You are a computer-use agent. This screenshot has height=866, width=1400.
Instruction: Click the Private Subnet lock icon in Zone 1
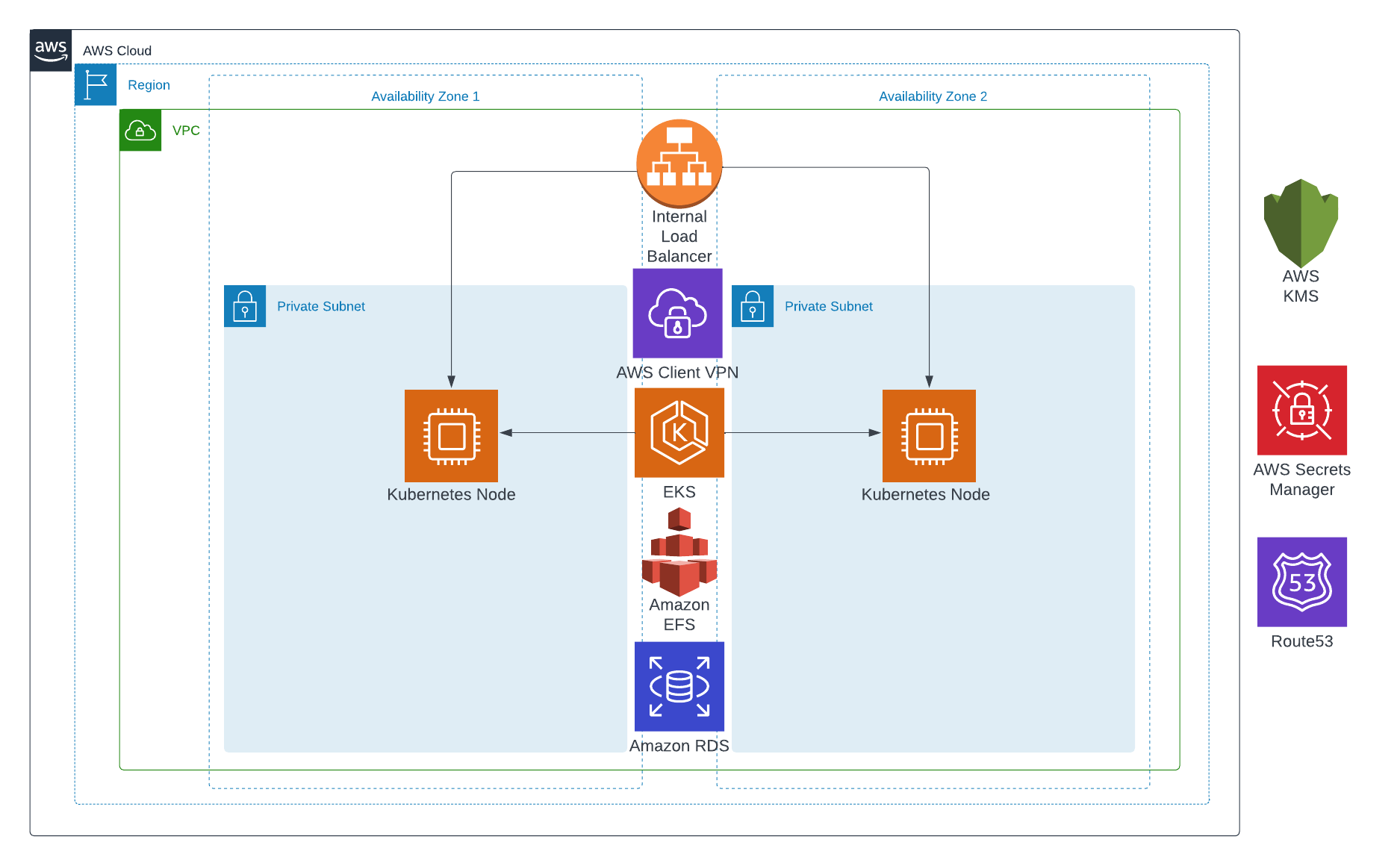[245, 306]
